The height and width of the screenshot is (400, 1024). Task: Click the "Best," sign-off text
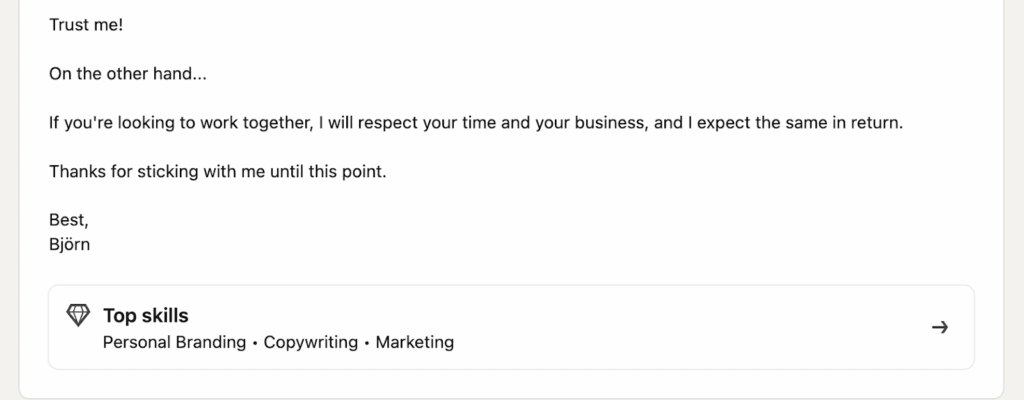[69, 221]
